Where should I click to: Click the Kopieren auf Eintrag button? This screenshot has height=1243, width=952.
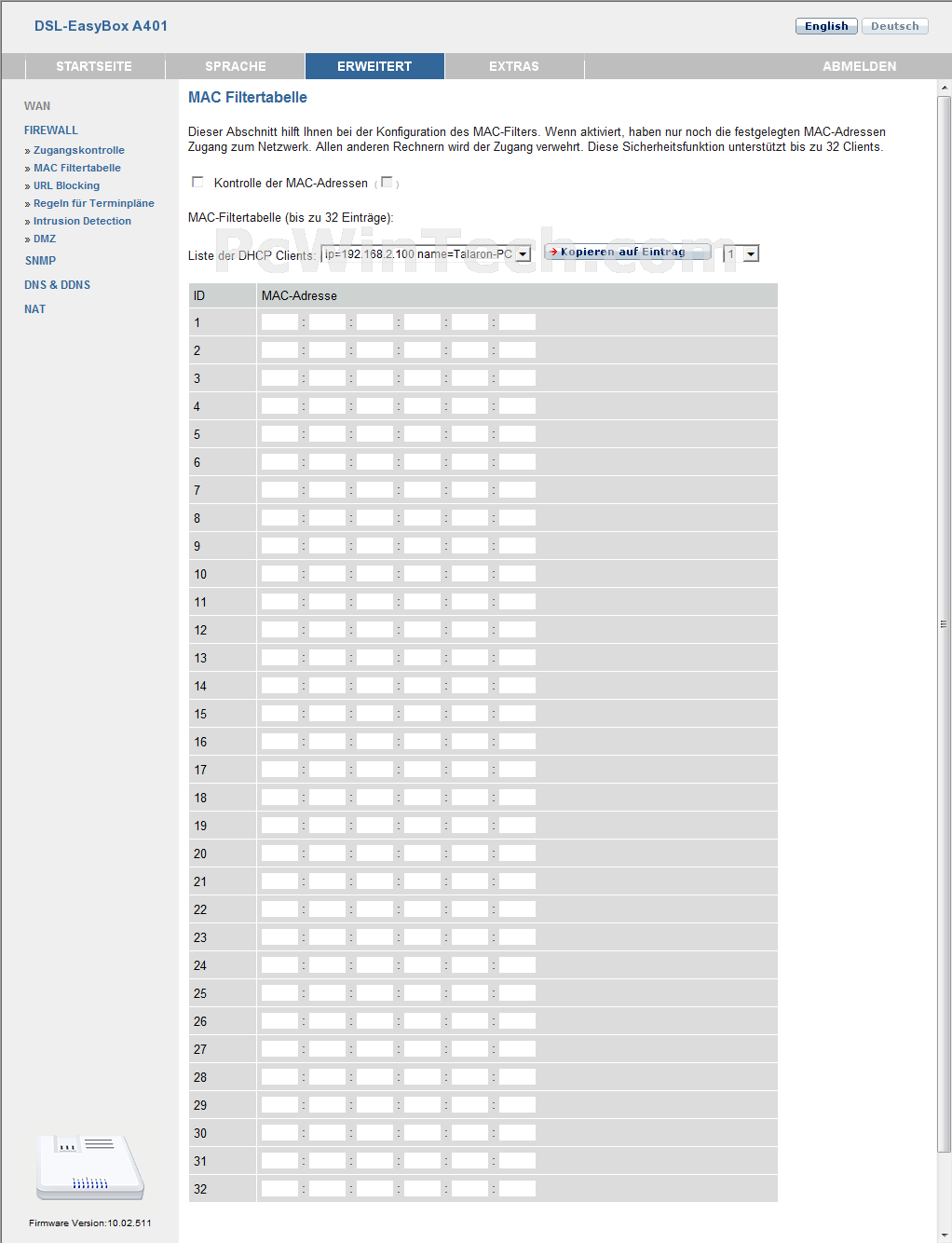coord(627,252)
